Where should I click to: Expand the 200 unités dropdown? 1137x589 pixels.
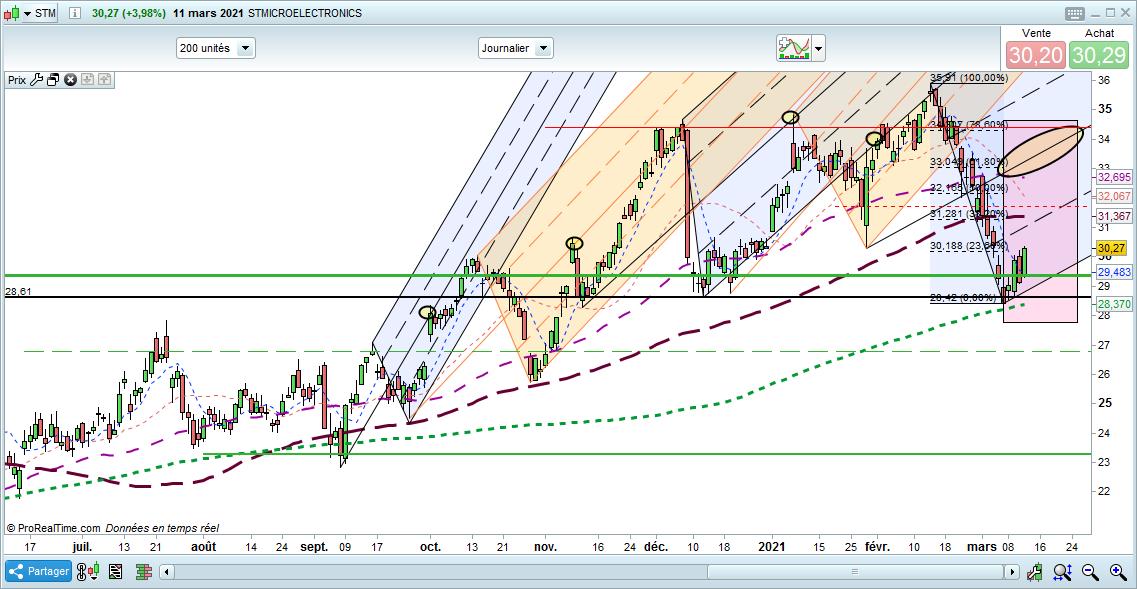[x=216, y=49]
